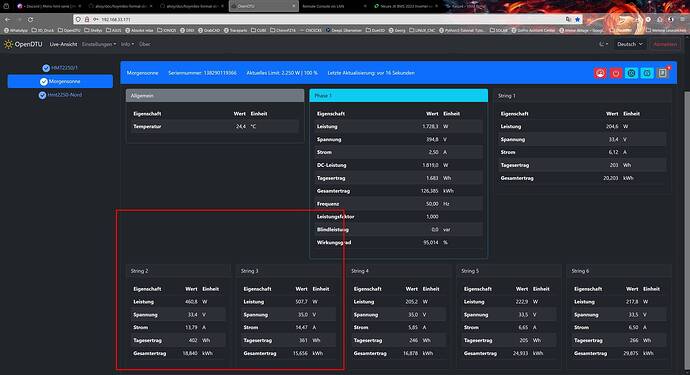690x375 pixels.
Task: Click the Letzte Aktualisierung text in header
Action: tap(371, 73)
